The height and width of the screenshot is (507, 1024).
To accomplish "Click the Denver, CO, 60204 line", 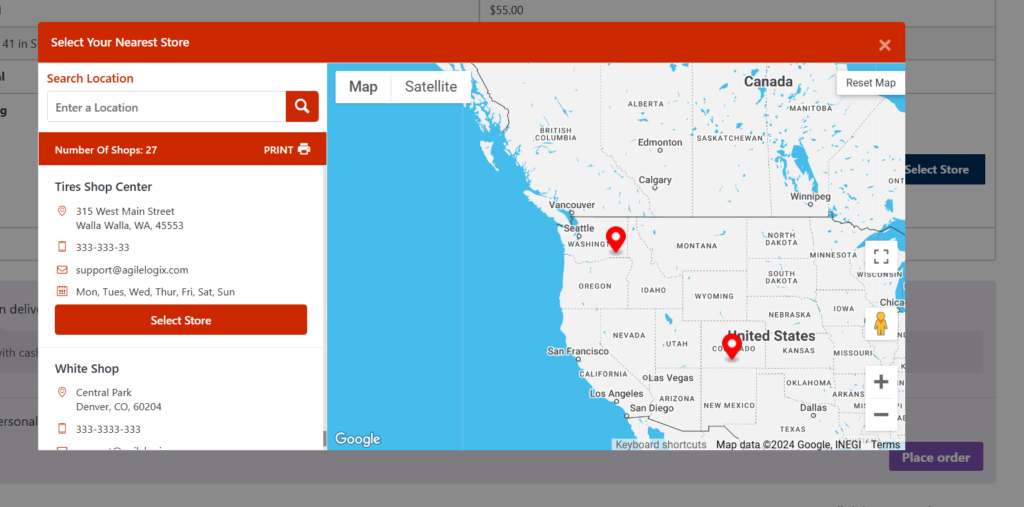I will [x=119, y=407].
